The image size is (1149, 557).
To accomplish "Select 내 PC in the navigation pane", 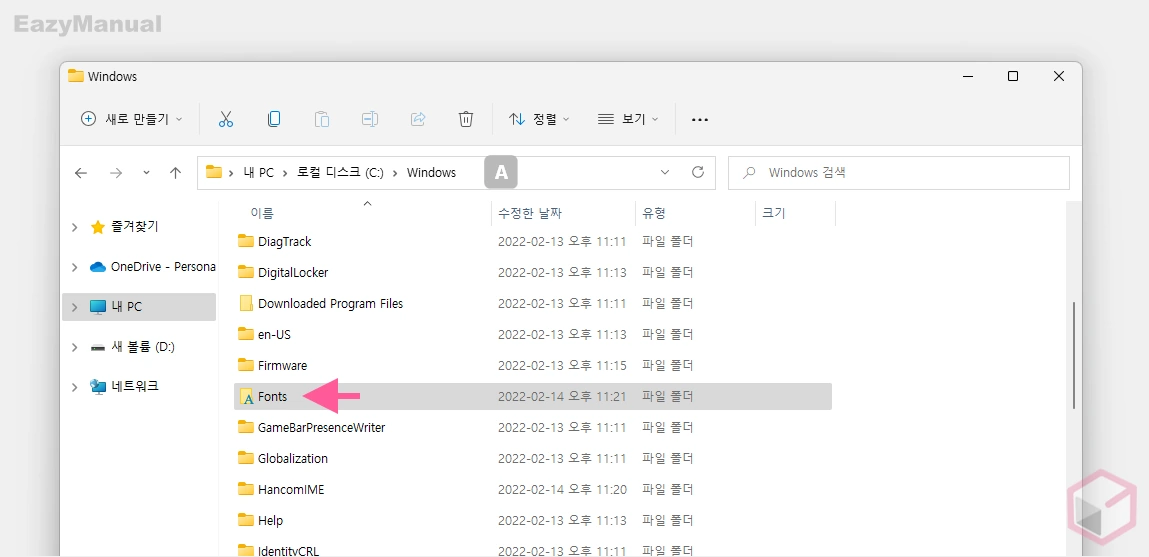I will coord(139,307).
